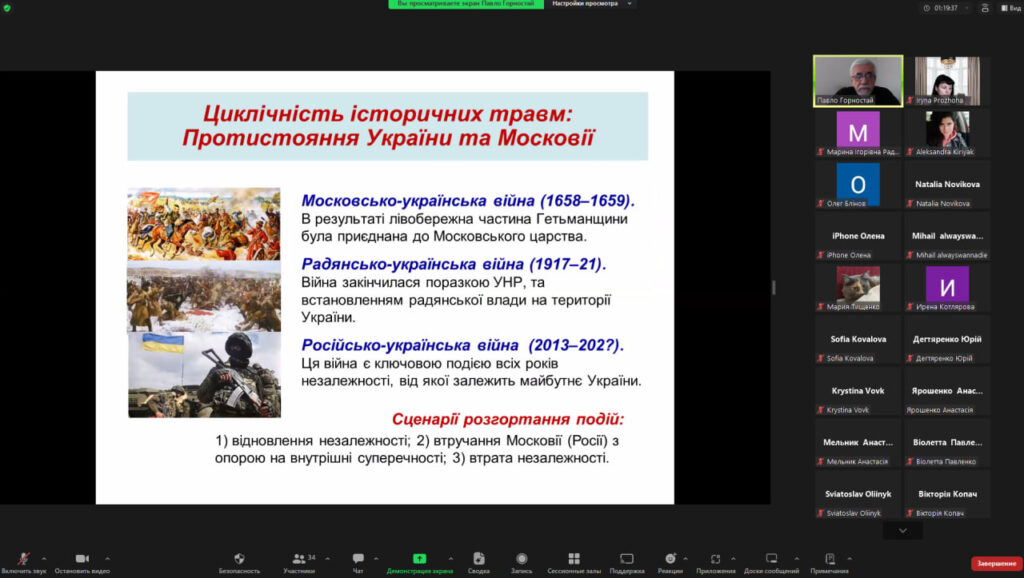Click the red Завершение button
Viewport: 1024px width, 578px height.
pyautogui.click(x=996, y=563)
